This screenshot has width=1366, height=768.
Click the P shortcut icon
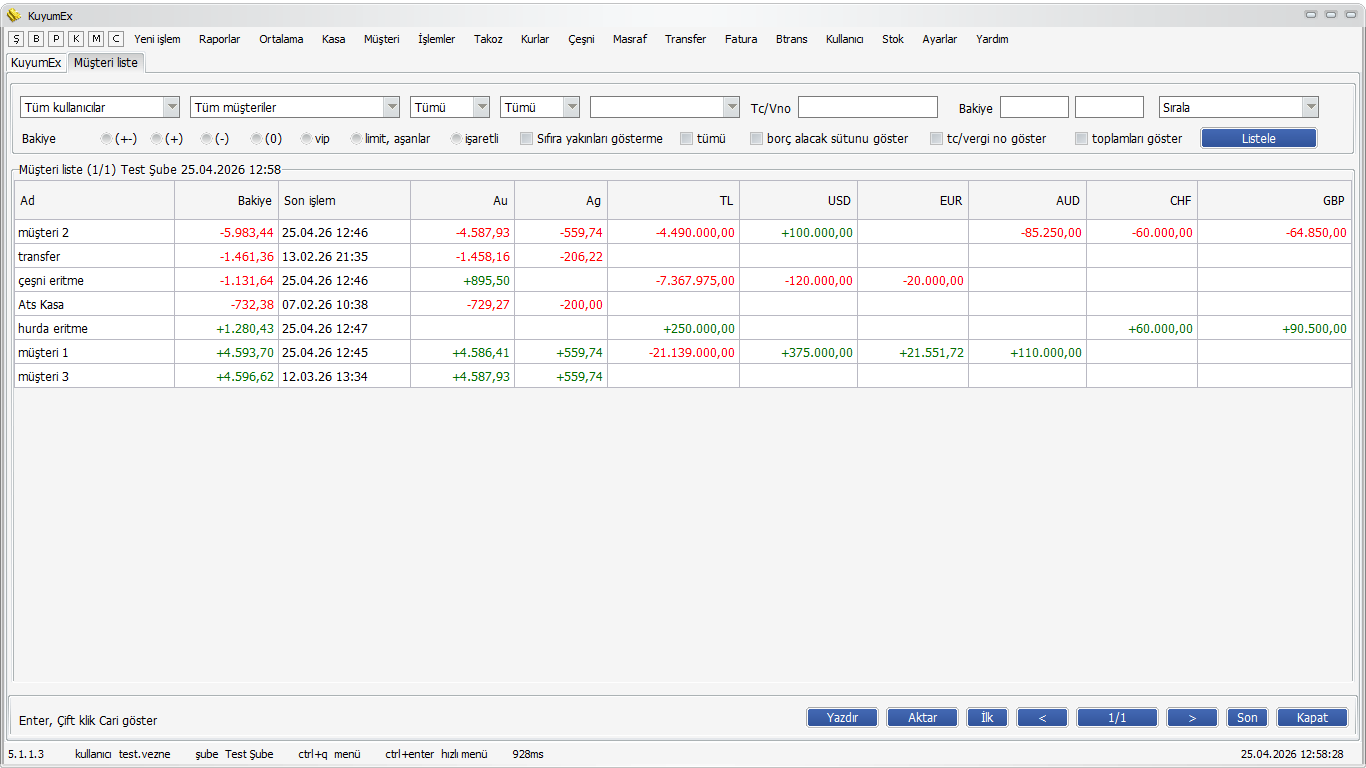click(56, 39)
